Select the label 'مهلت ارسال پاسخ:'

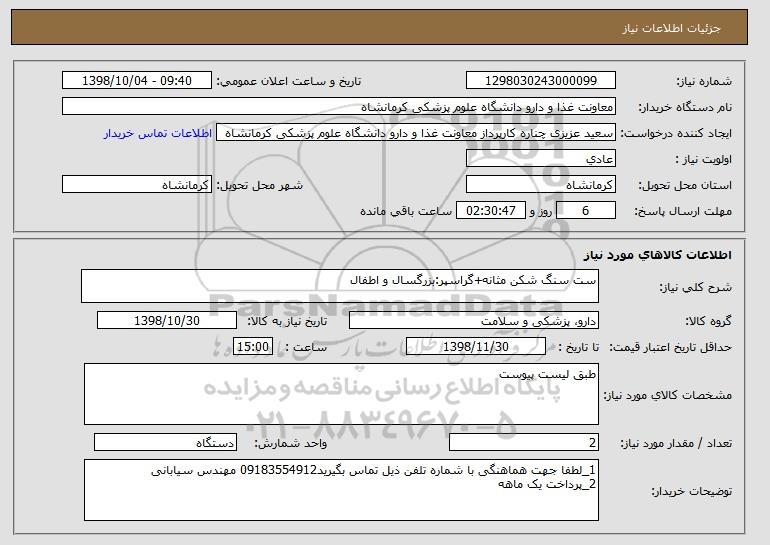click(x=683, y=212)
